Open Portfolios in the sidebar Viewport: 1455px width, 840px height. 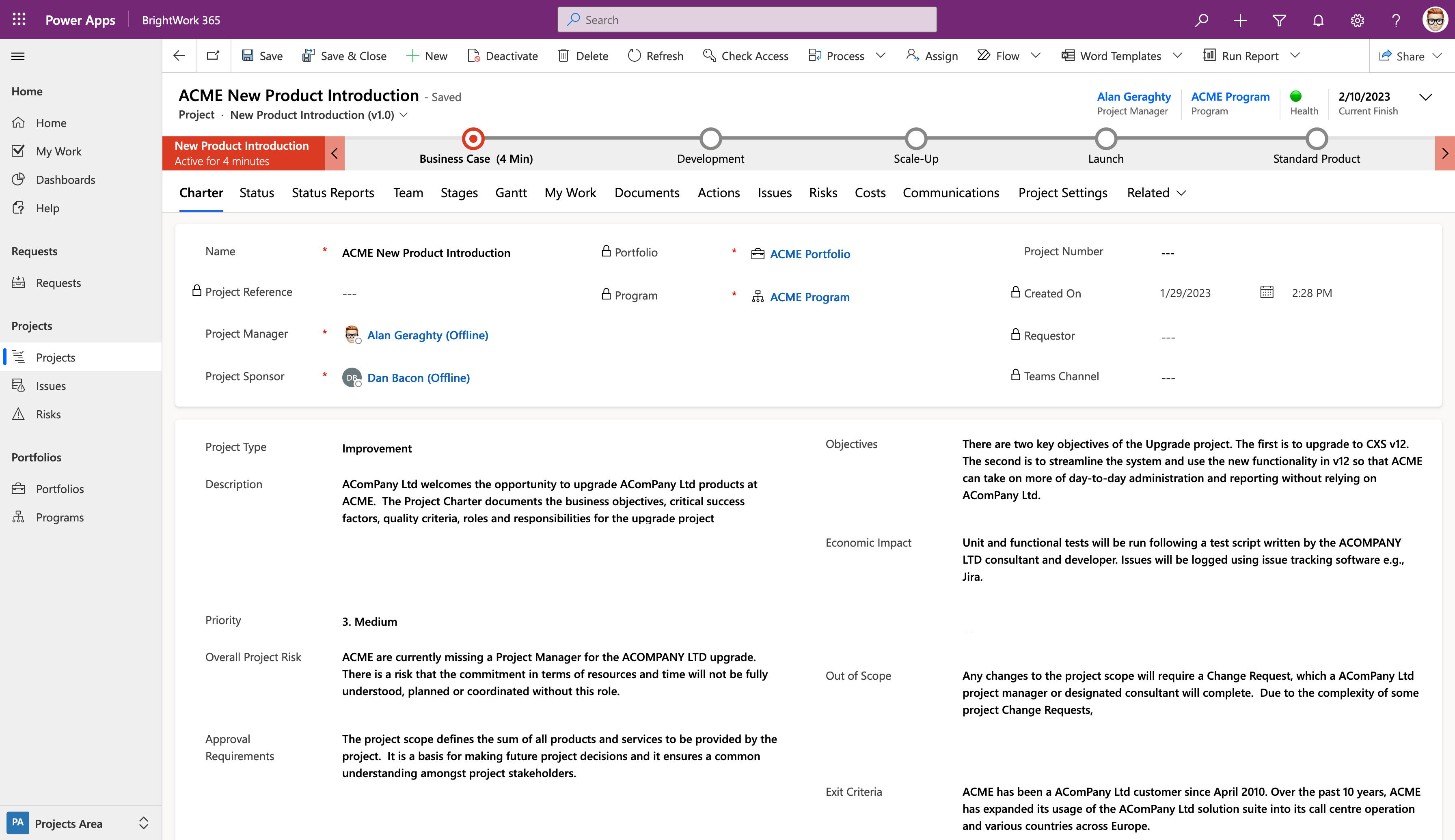click(81, 489)
